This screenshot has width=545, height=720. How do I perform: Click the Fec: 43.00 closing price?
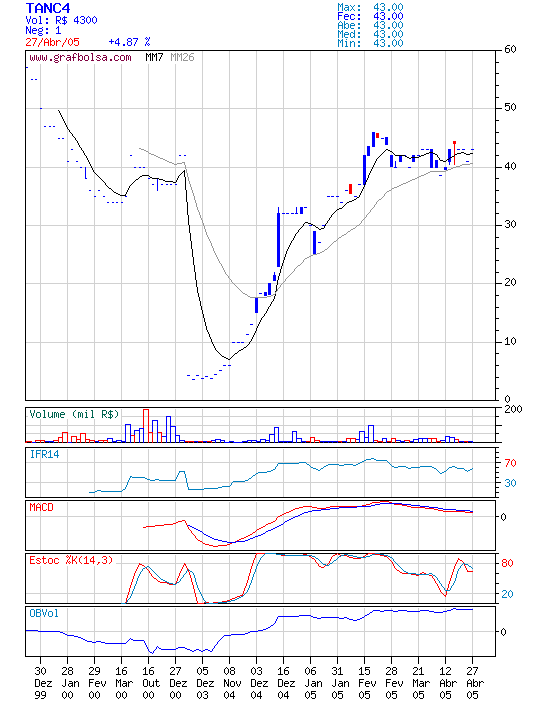point(370,17)
